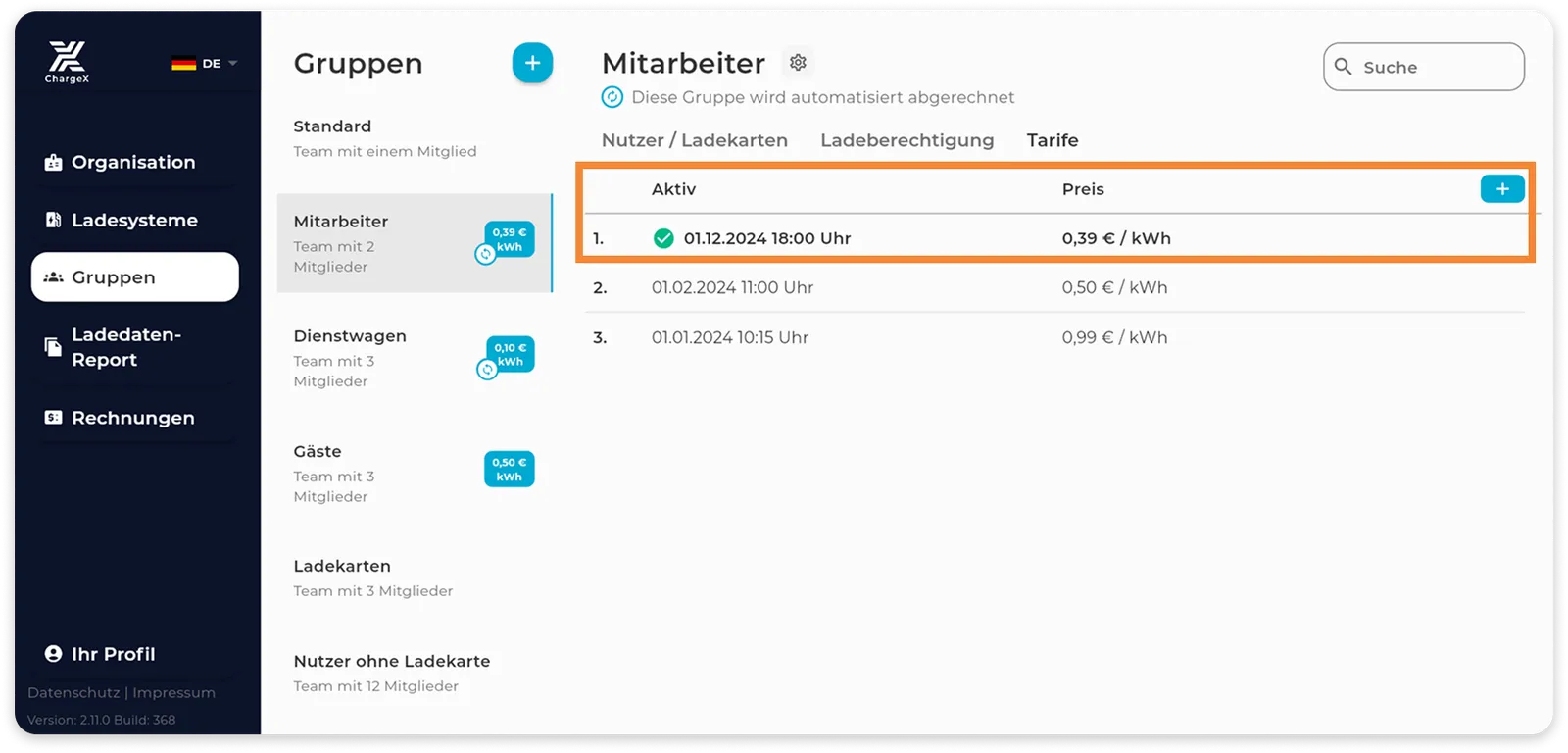Select tariff row 01.12.2024 18:00 Uhr
Screen dimensions: 1568x753
point(1055,238)
